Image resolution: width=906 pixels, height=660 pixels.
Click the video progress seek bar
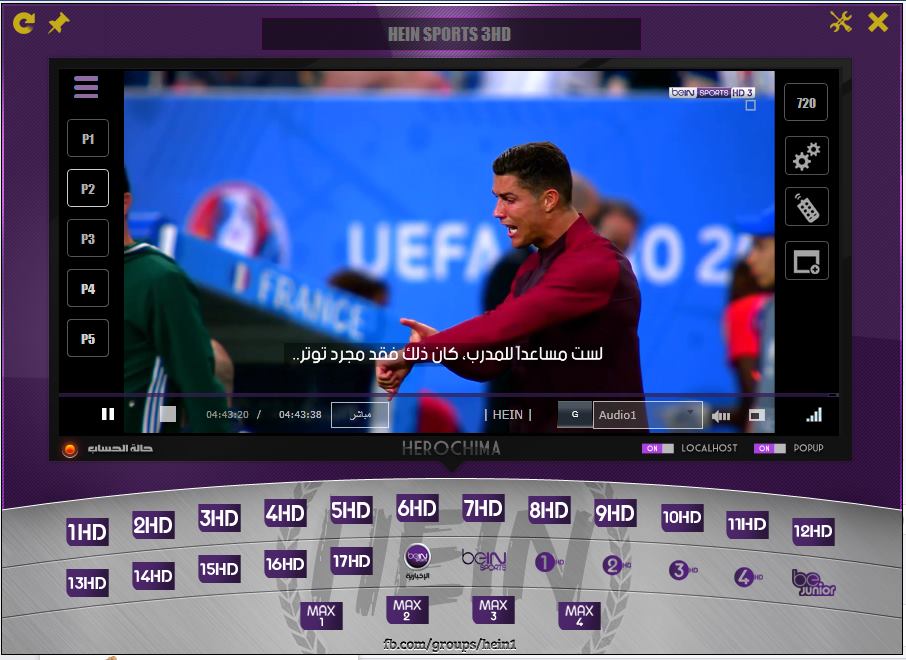(x=448, y=395)
